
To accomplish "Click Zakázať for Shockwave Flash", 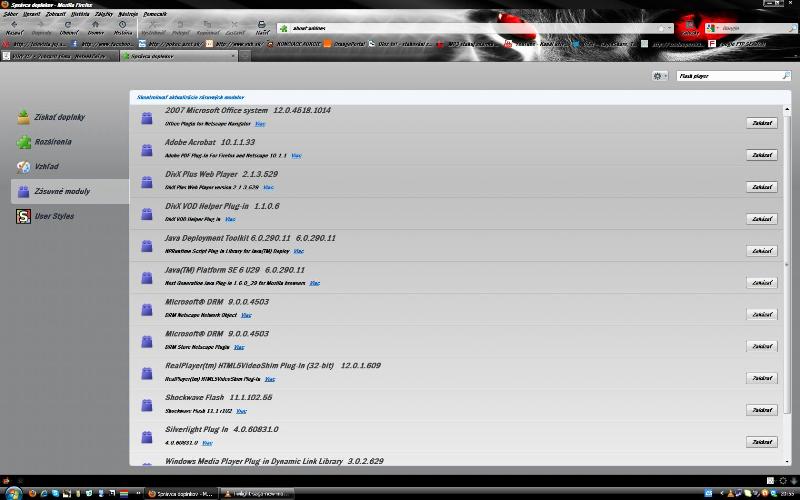I will (762, 410).
